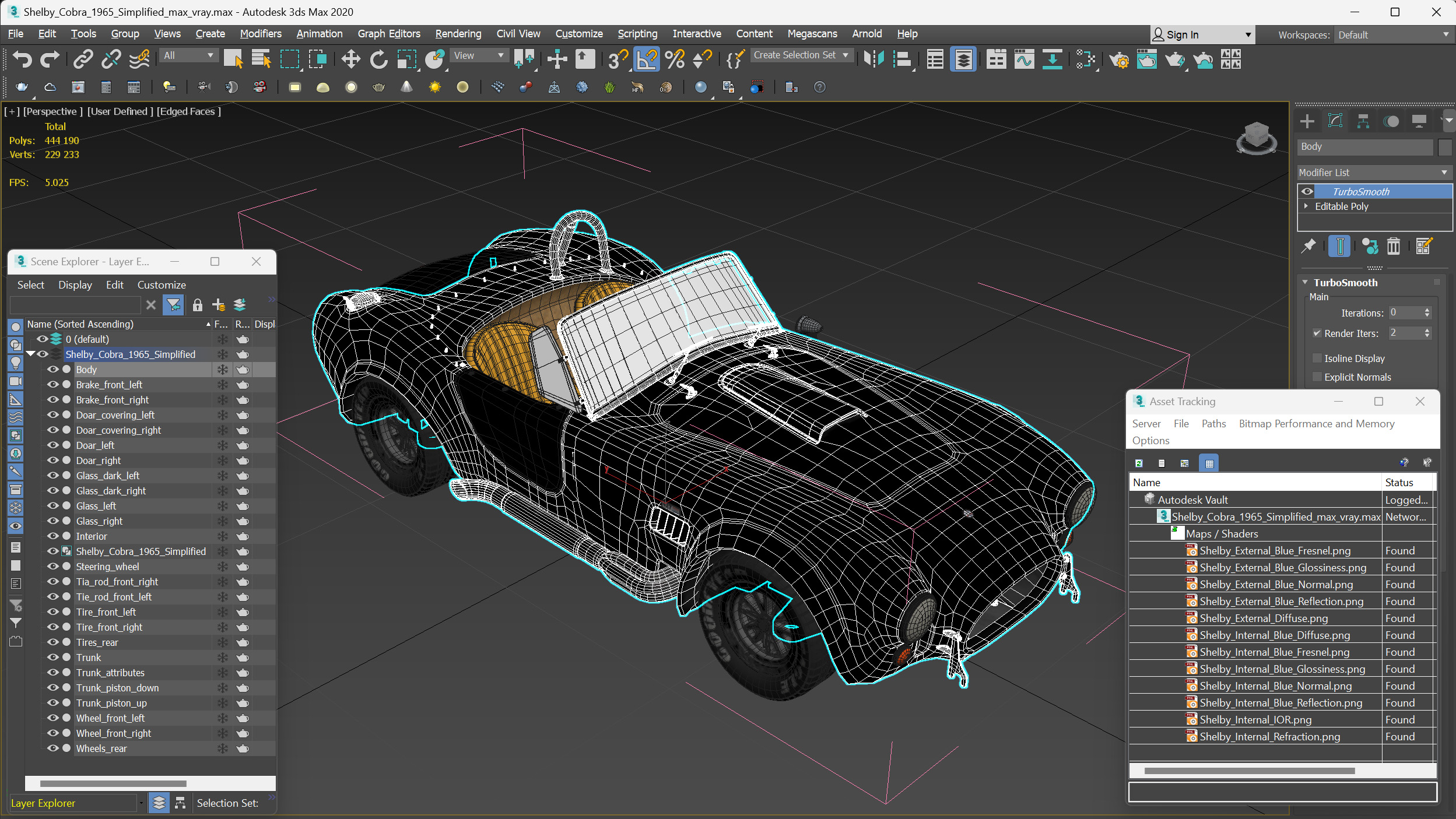Viewport: 1456px width, 819px height.
Task: Open the Modifier List dropdown
Action: pyautogui.click(x=1374, y=173)
